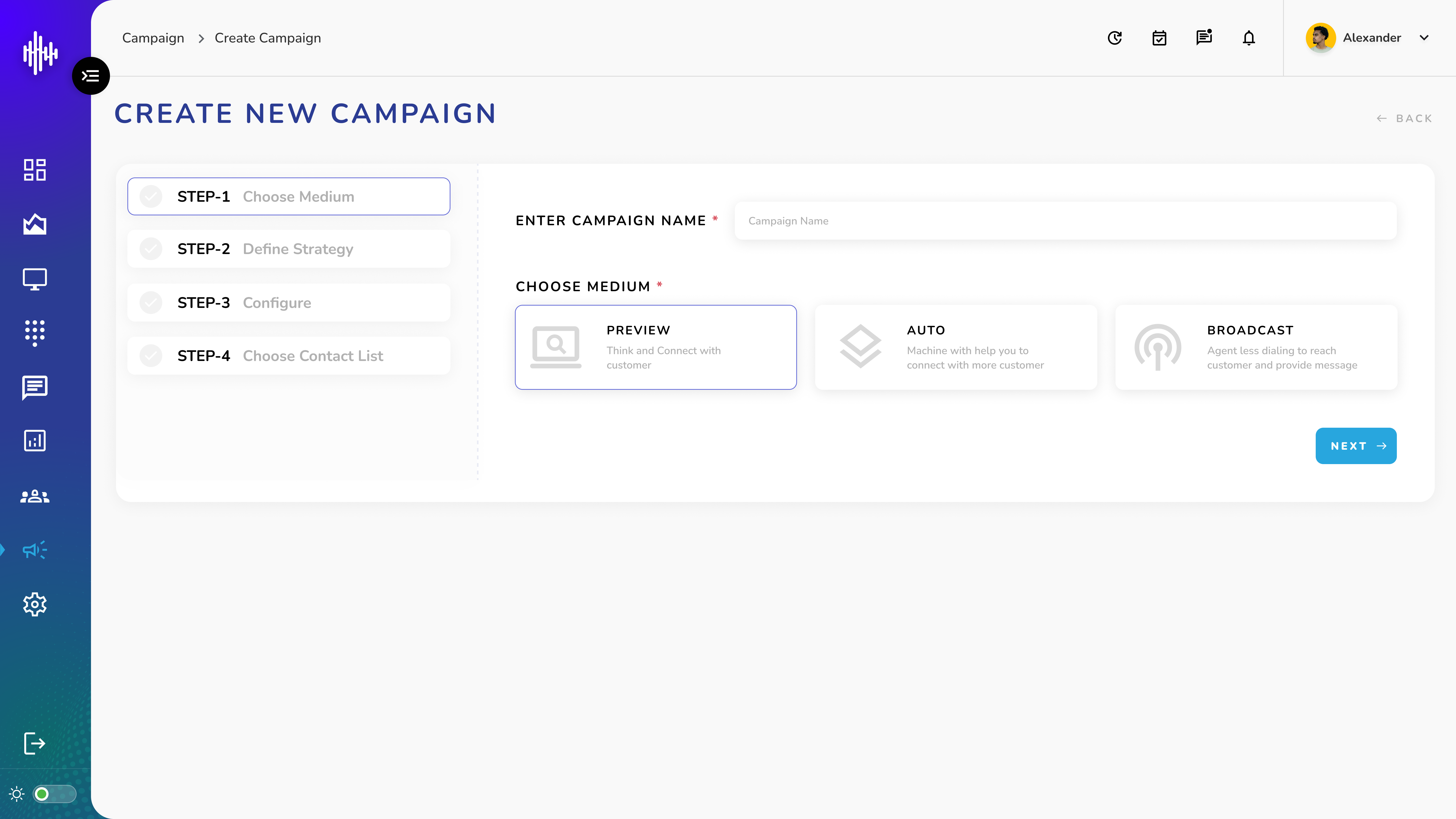Screen dimensions: 1456x819
Task: Click the STEP-4 check circle
Action: tap(151, 355)
